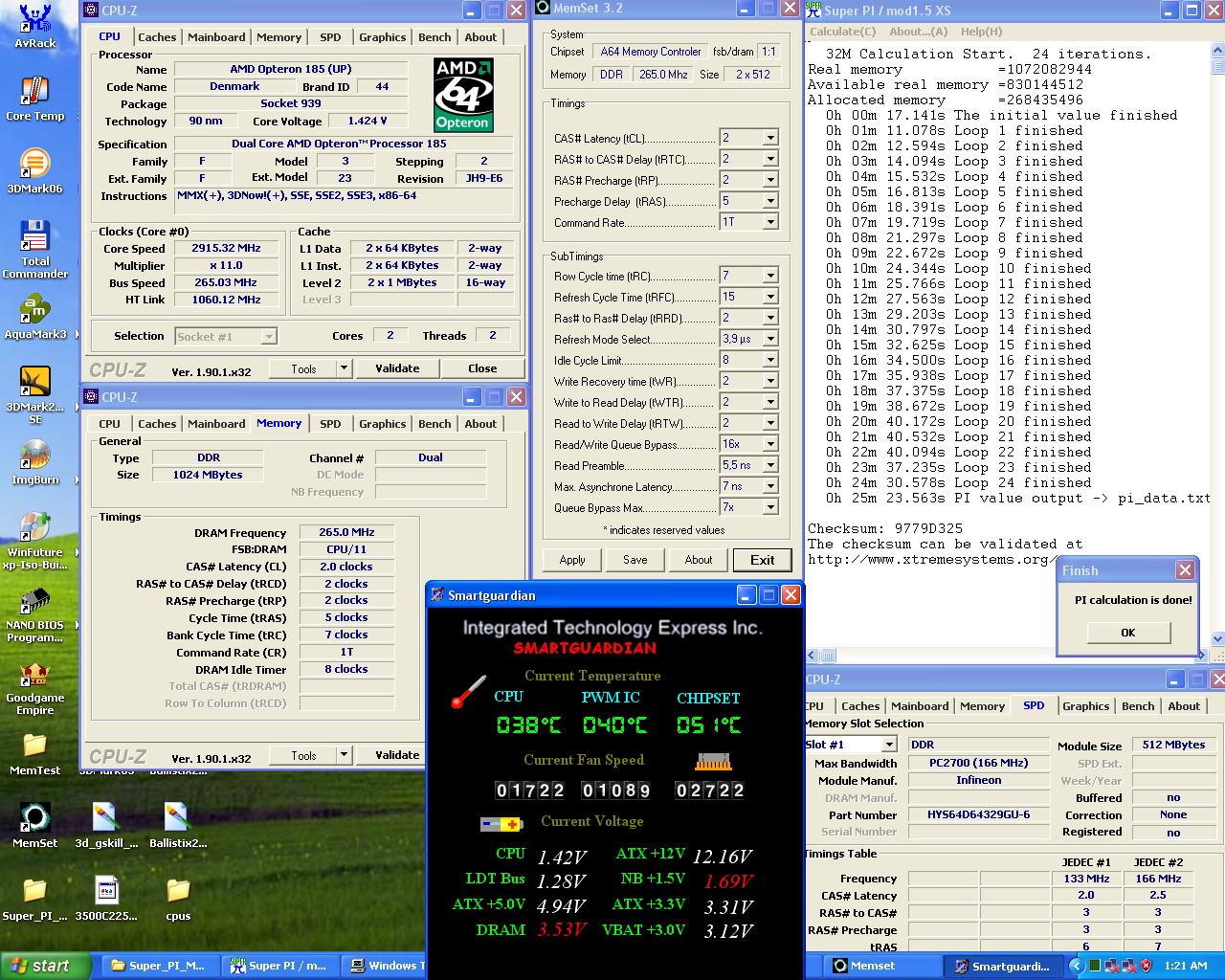
Task: Switch to Memset taskbar button
Action: click(x=881, y=966)
